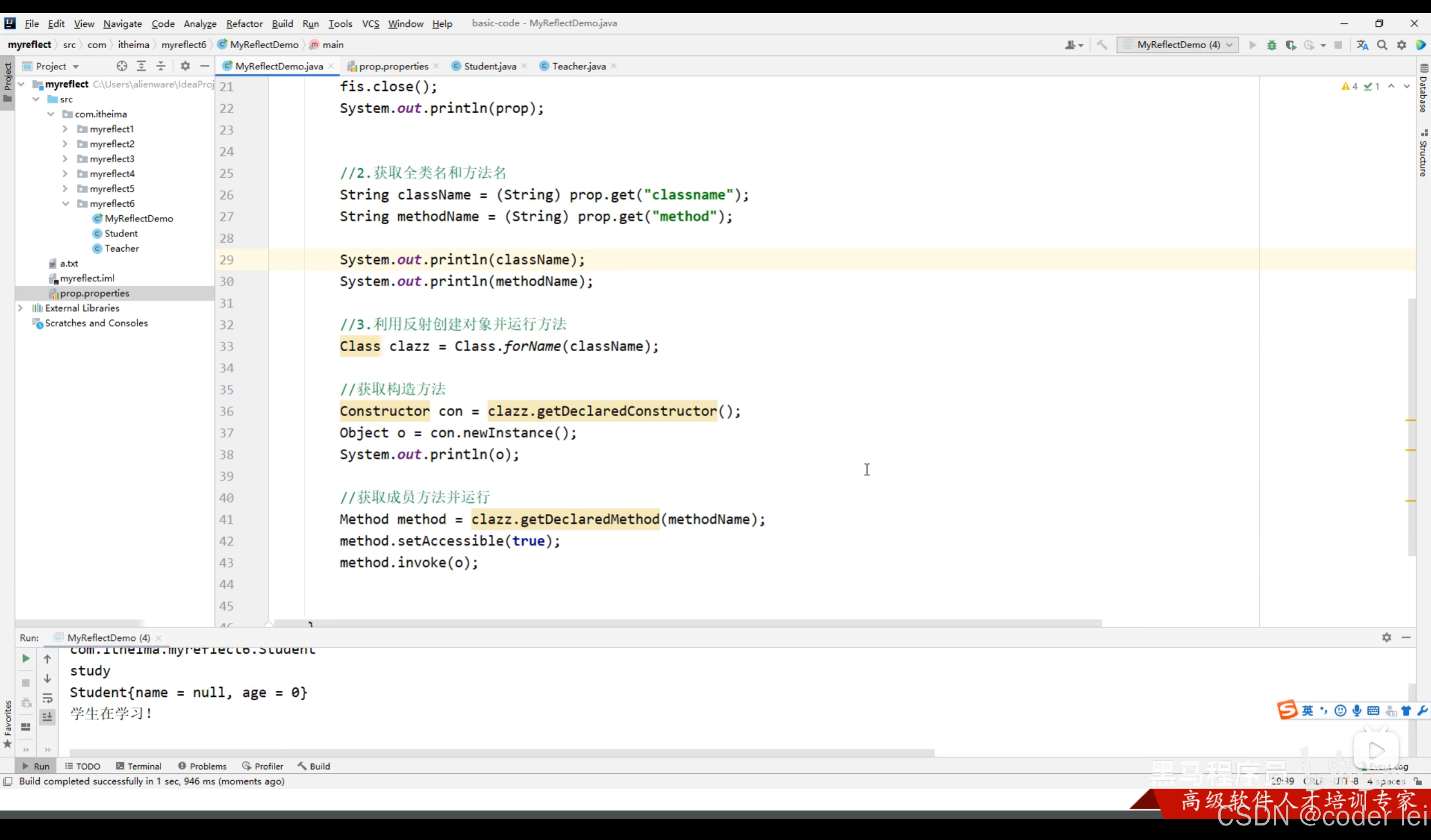1431x840 pixels.
Task: Toggle scroll to end in console
Action: point(48,717)
